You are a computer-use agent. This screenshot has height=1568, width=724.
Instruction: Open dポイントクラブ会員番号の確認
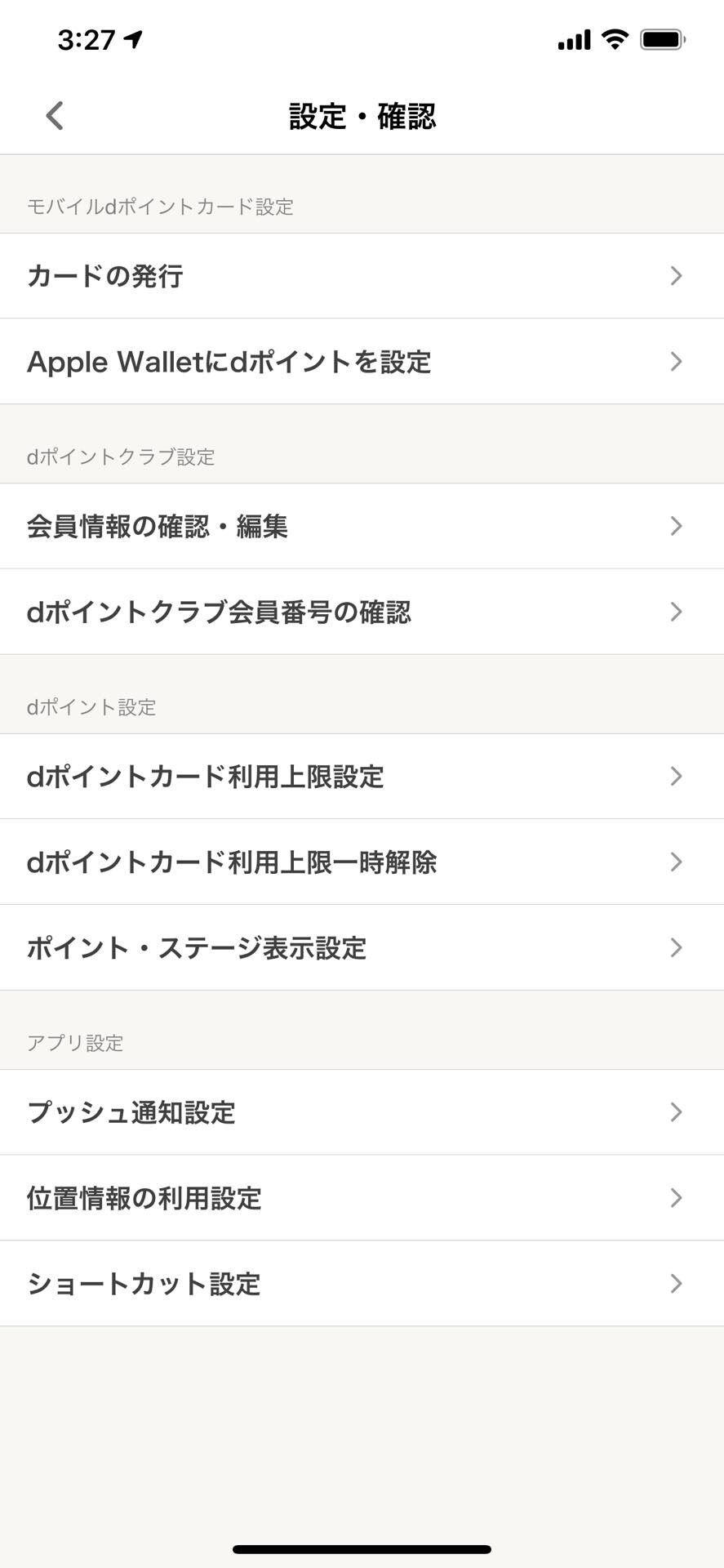point(362,612)
